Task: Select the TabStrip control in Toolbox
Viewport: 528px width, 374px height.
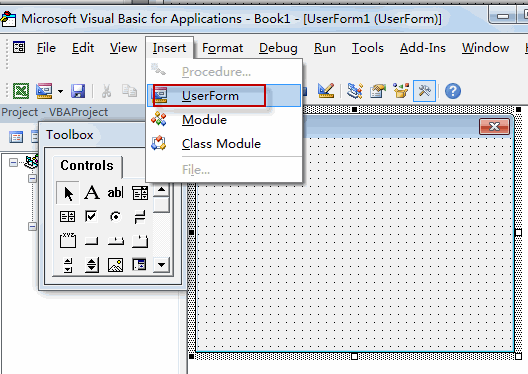Action: point(116,241)
